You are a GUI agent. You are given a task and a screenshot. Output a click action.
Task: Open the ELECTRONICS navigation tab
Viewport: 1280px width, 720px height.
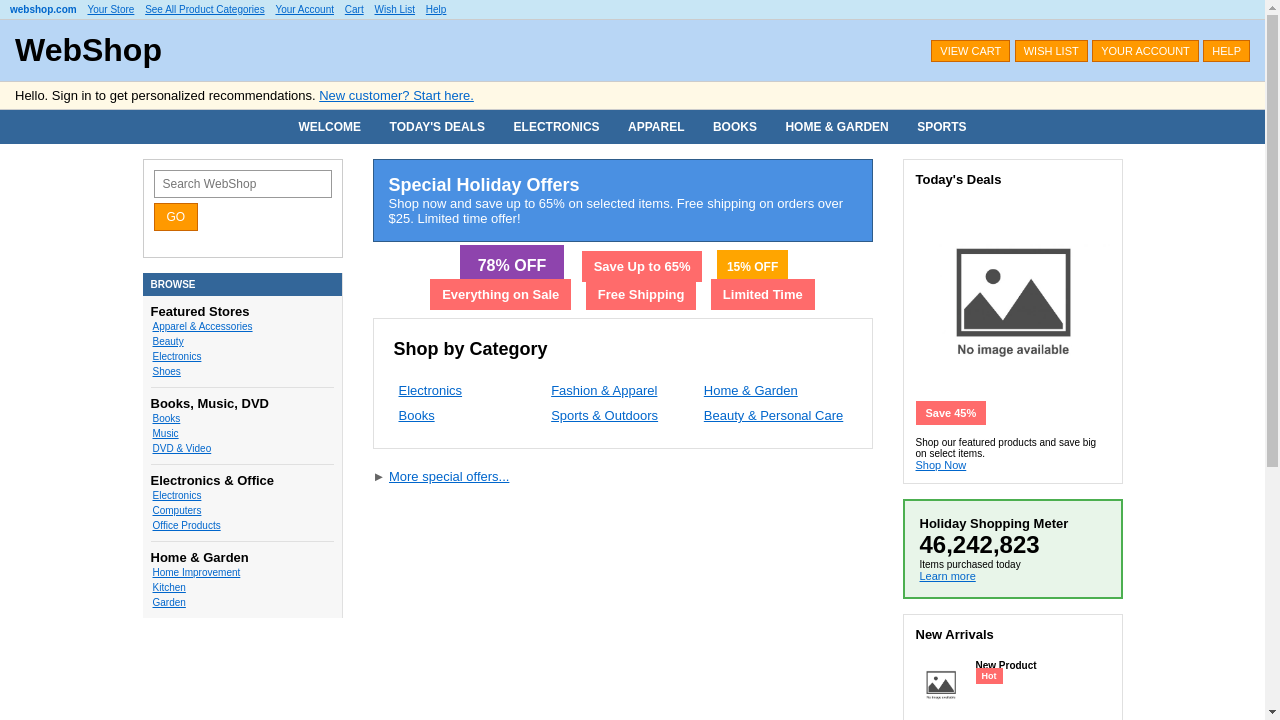click(x=556, y=126)
